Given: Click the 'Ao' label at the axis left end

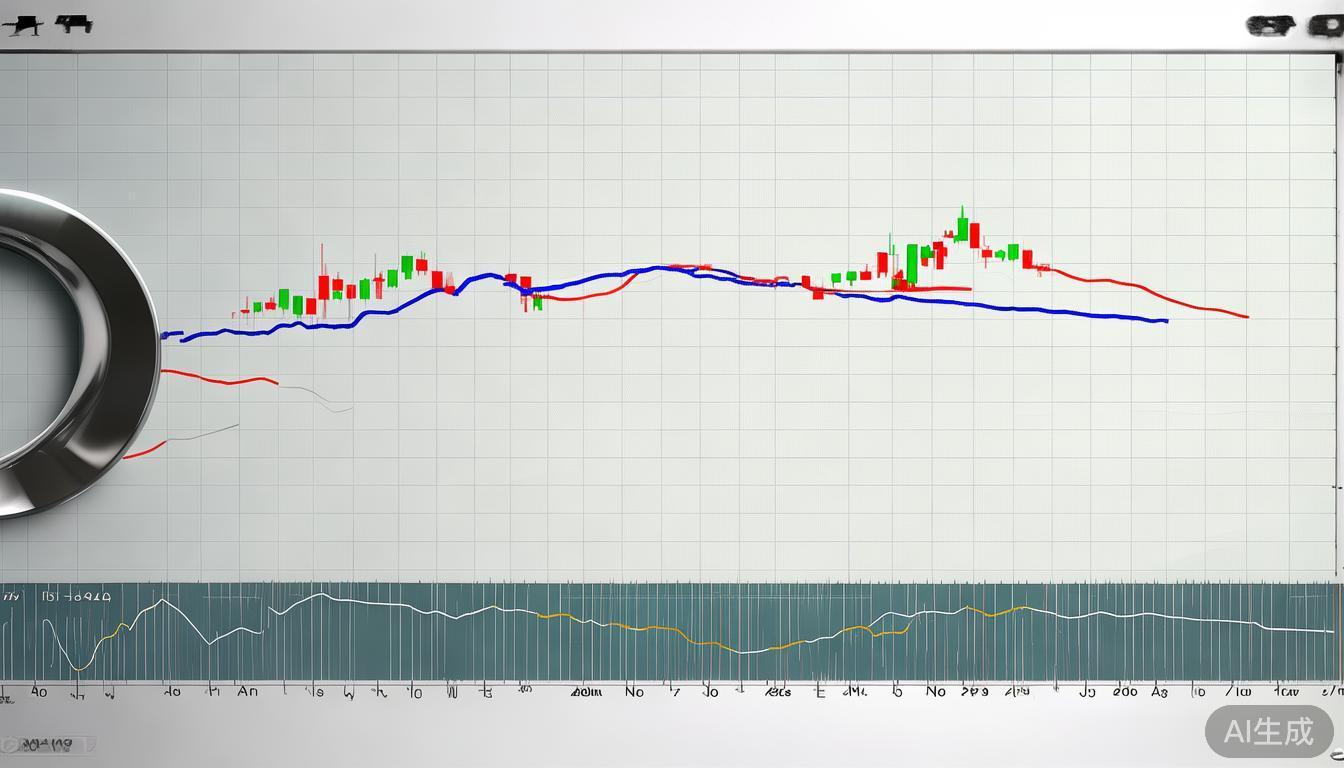Looking at the screenshot, I should click(x=39, y=691).
